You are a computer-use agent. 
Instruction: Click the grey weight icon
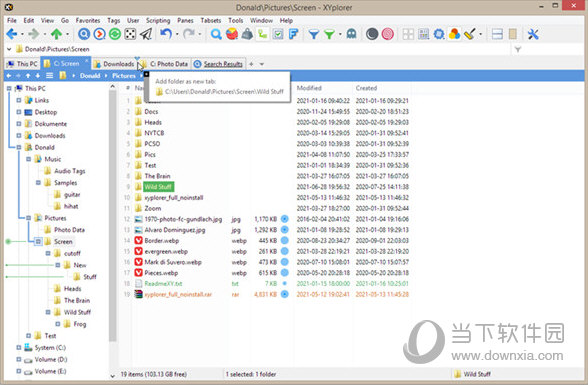click(247, 34)
